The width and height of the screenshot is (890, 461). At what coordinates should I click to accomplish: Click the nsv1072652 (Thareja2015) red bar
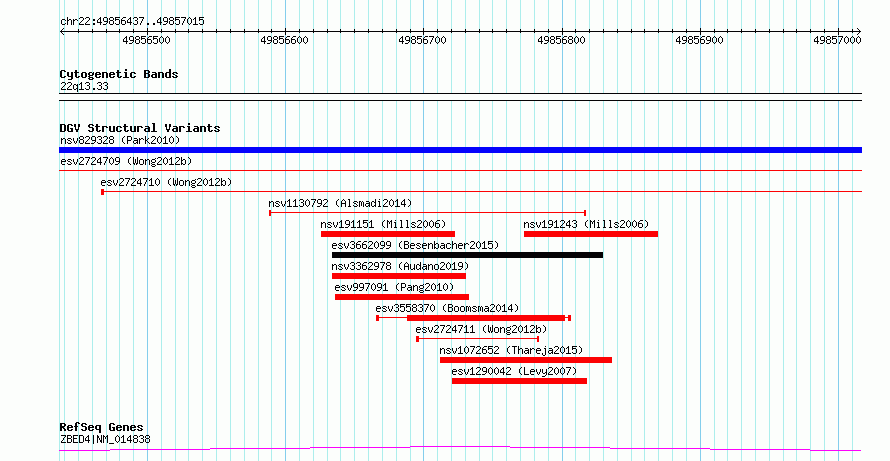[x=526, y=360]
